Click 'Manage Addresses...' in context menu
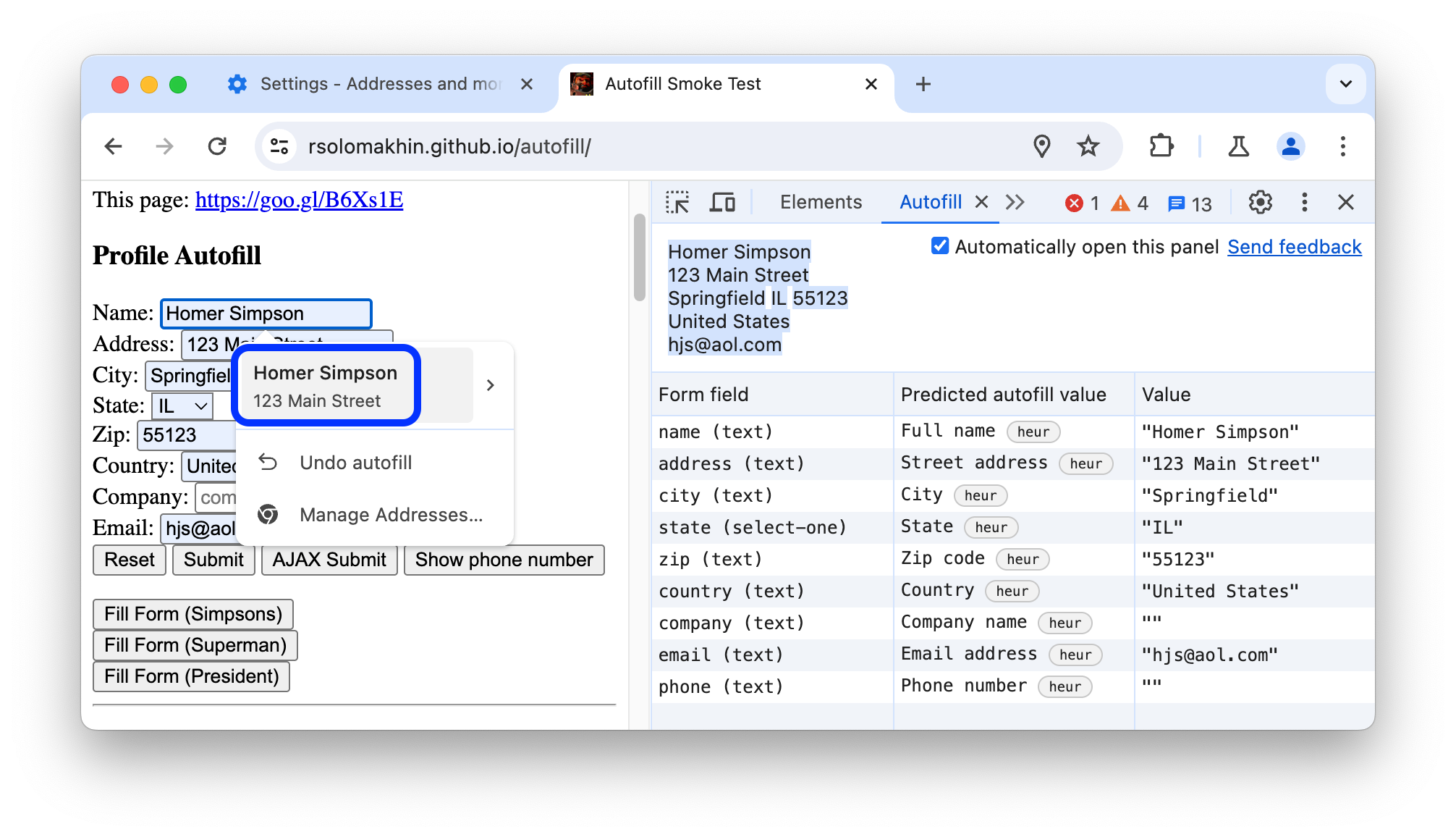Screen dimensions: 1456x837 390,513
